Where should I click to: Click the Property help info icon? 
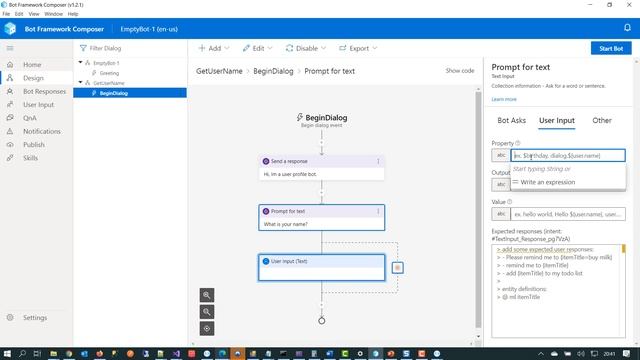tap(518, 143)
